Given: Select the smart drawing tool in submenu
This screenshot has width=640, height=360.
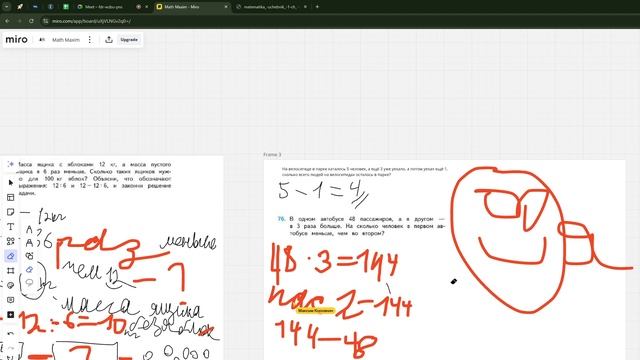Looking at the screenshot, I should (x=29, y=256).
